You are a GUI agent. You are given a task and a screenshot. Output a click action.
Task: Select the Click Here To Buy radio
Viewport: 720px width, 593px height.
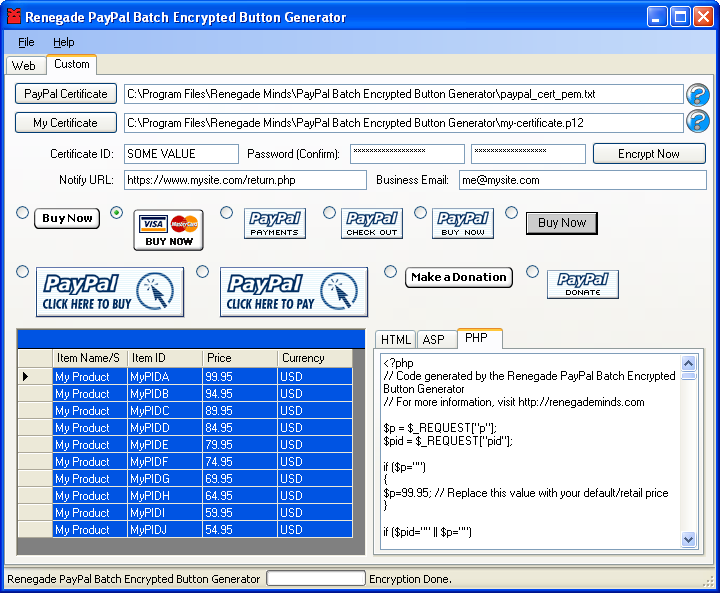pyautogui.click(x=22, y=271)
